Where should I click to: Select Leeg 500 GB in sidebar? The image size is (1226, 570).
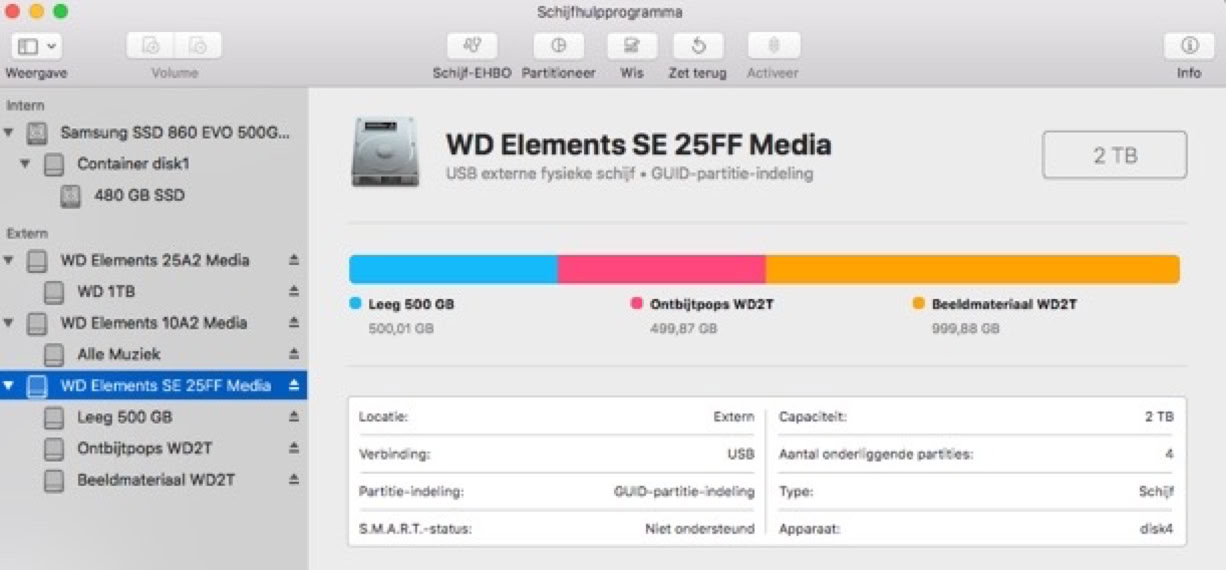(x=124, y=417)
